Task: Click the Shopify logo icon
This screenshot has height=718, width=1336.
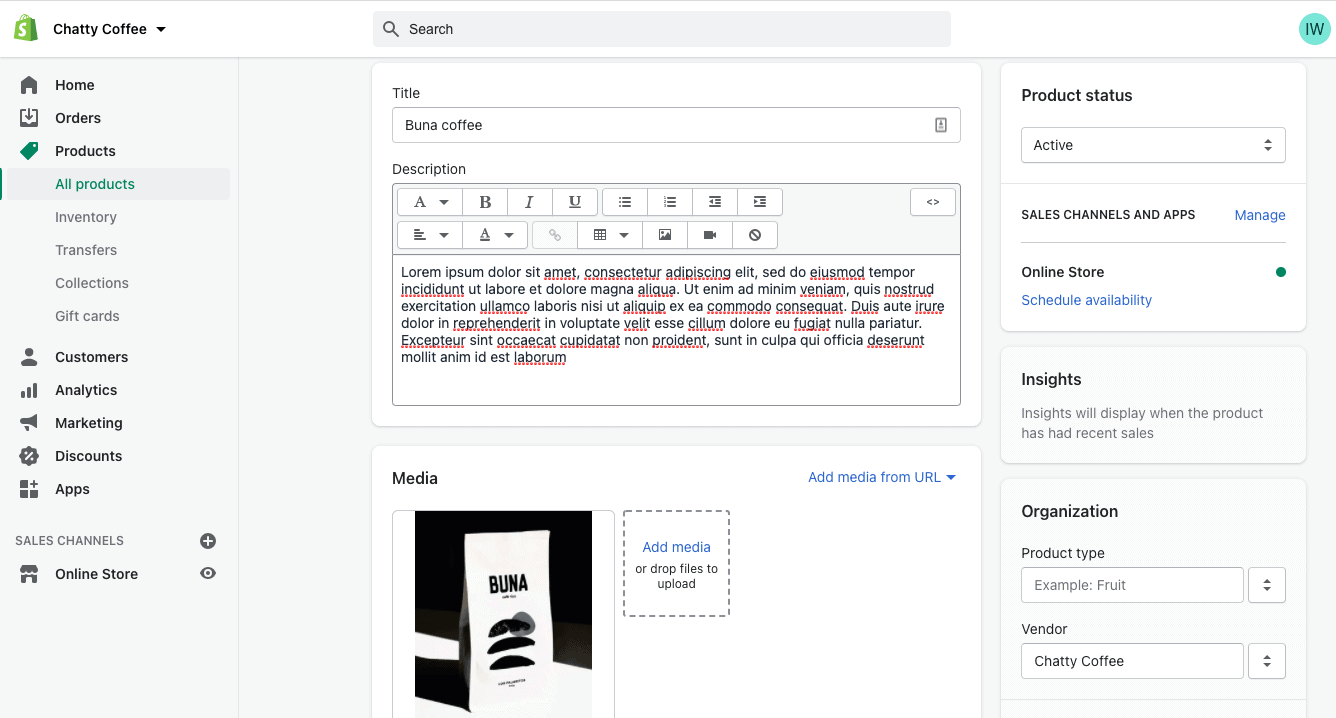Action: tap(26, 28)
